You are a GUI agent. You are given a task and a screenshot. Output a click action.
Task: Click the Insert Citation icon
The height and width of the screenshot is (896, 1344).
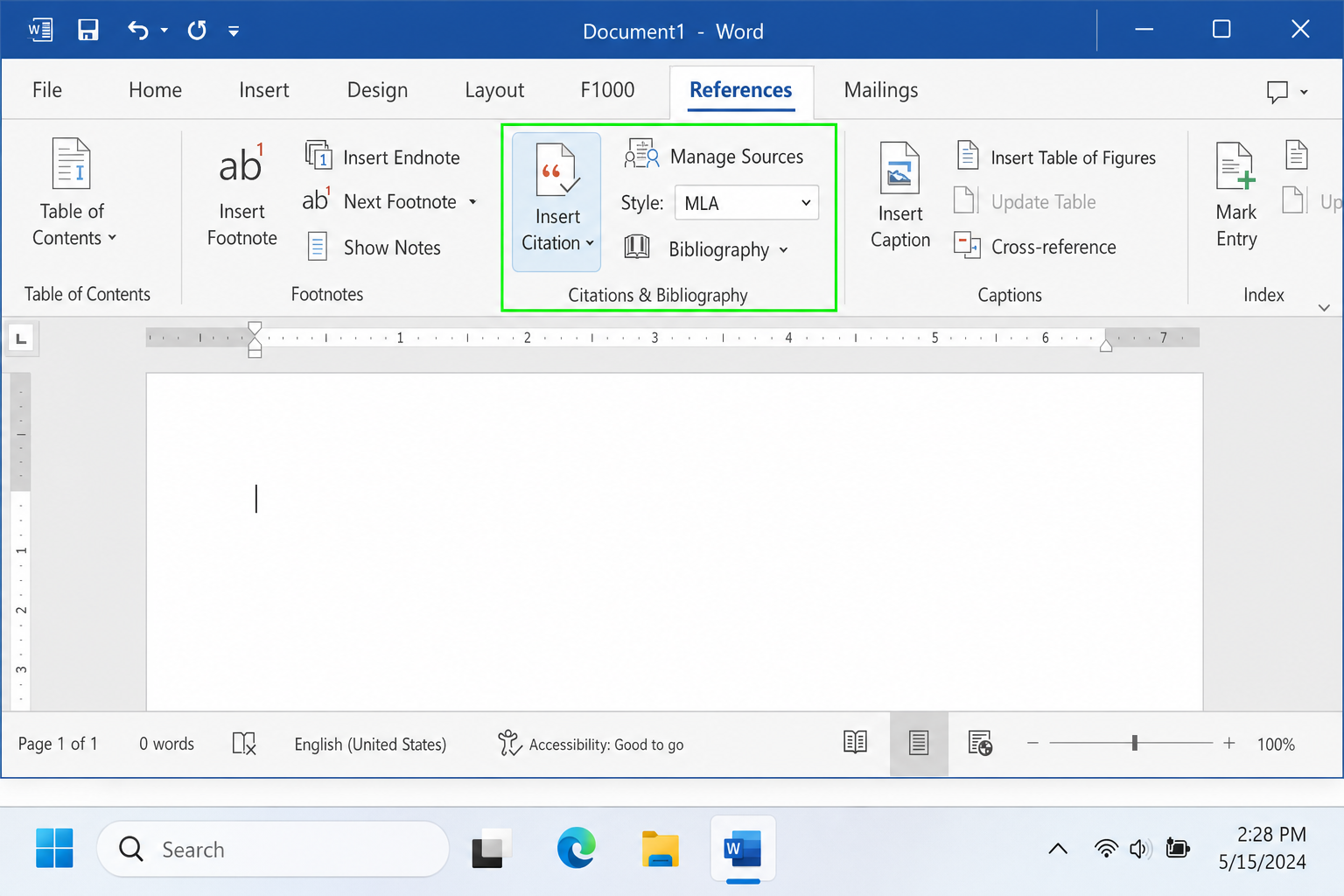coord(557,170)
